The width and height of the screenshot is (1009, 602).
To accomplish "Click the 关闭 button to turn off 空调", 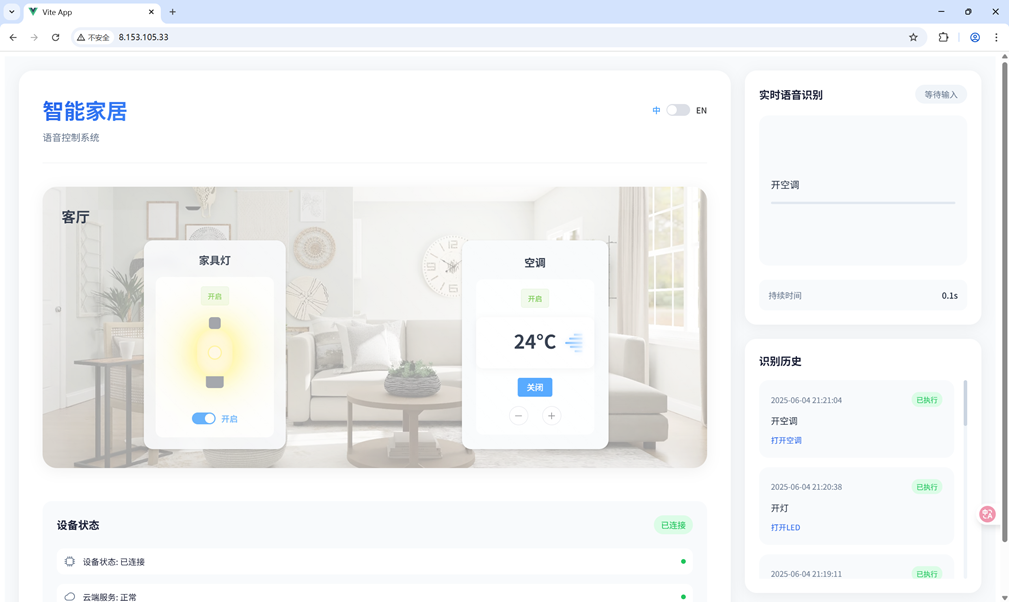I will 535,387.
